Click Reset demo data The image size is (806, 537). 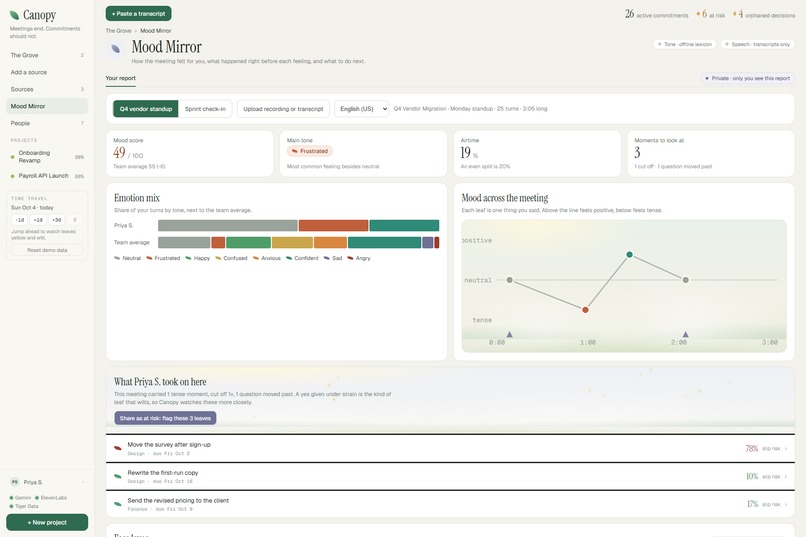click(x=47, y=250)
